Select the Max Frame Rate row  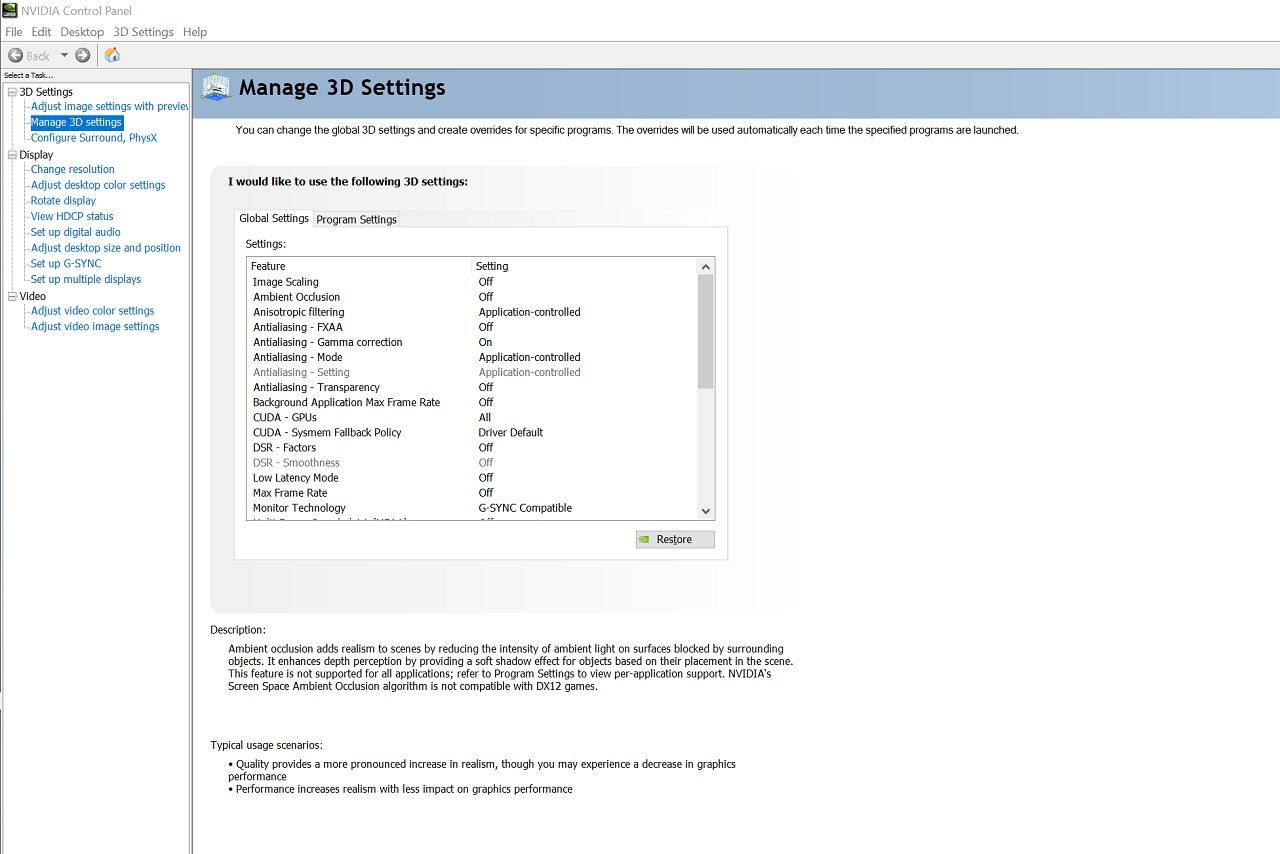(472, 492)
